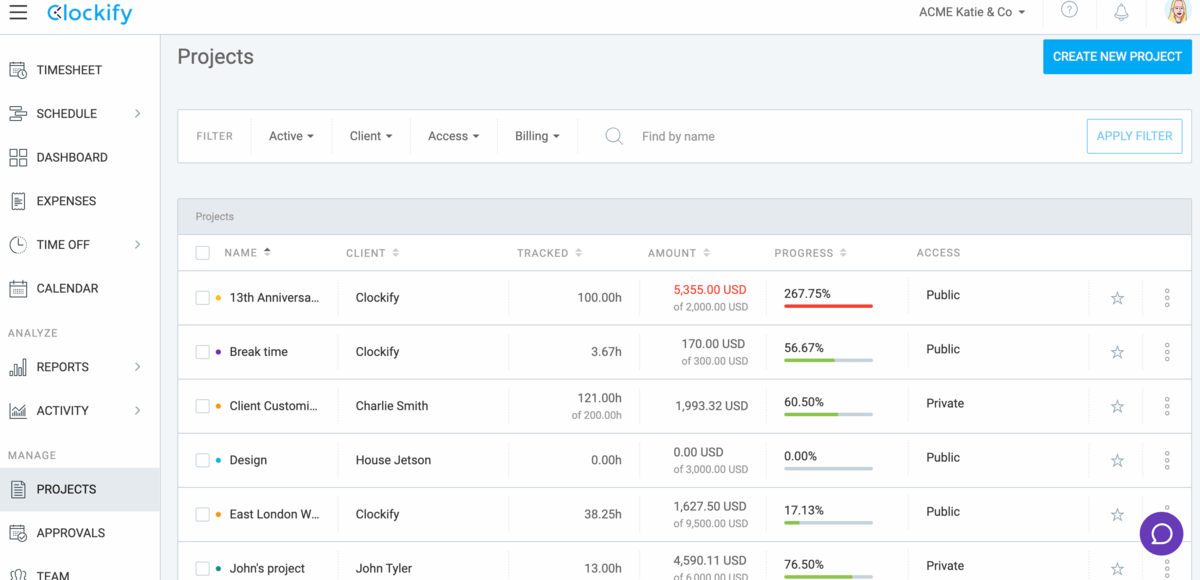
Task: Click the Dashboard grid icon
Action: click(x=18, y=158)
